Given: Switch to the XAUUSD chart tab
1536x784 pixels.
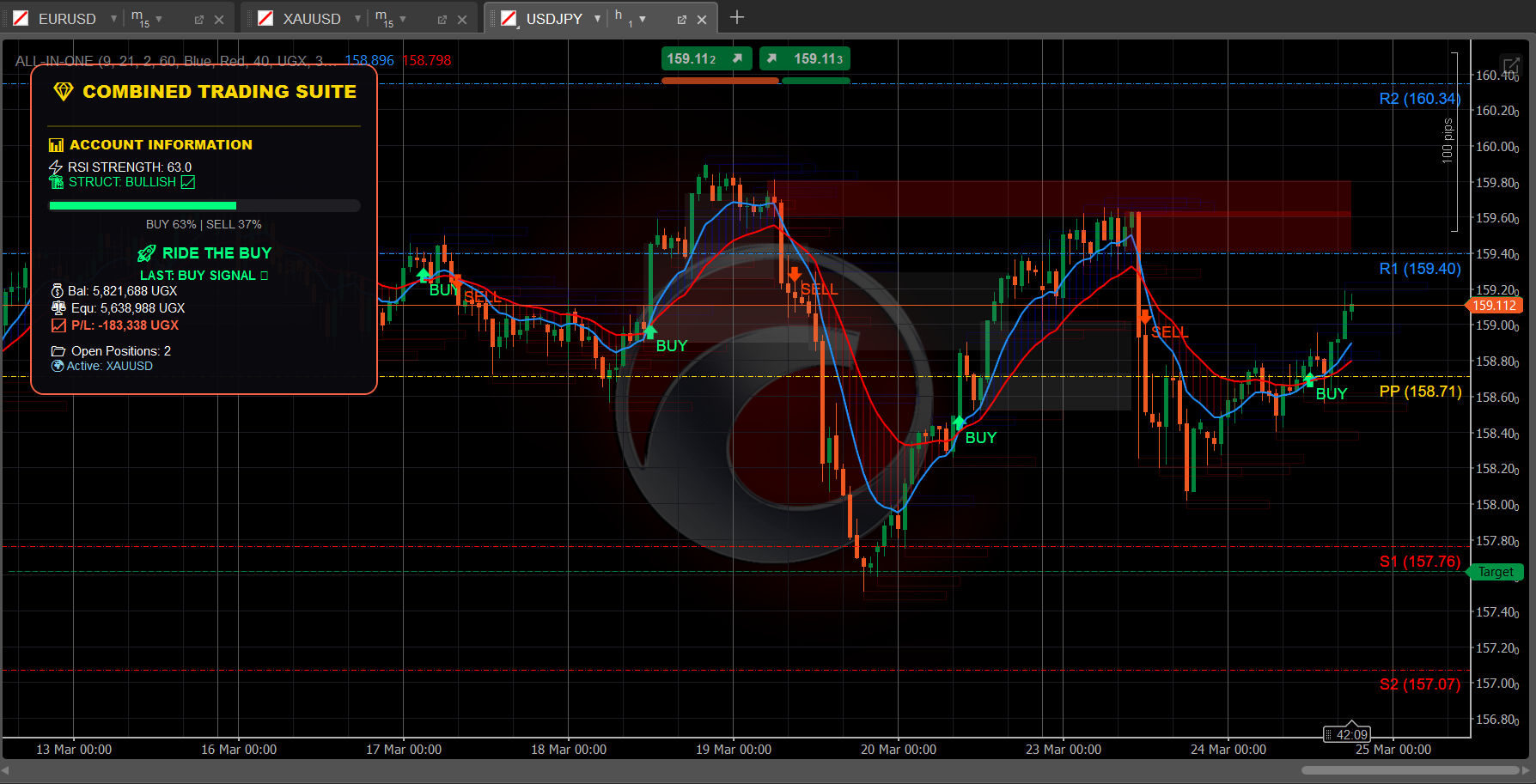Looking at the screenshot, I should point(311,19).
